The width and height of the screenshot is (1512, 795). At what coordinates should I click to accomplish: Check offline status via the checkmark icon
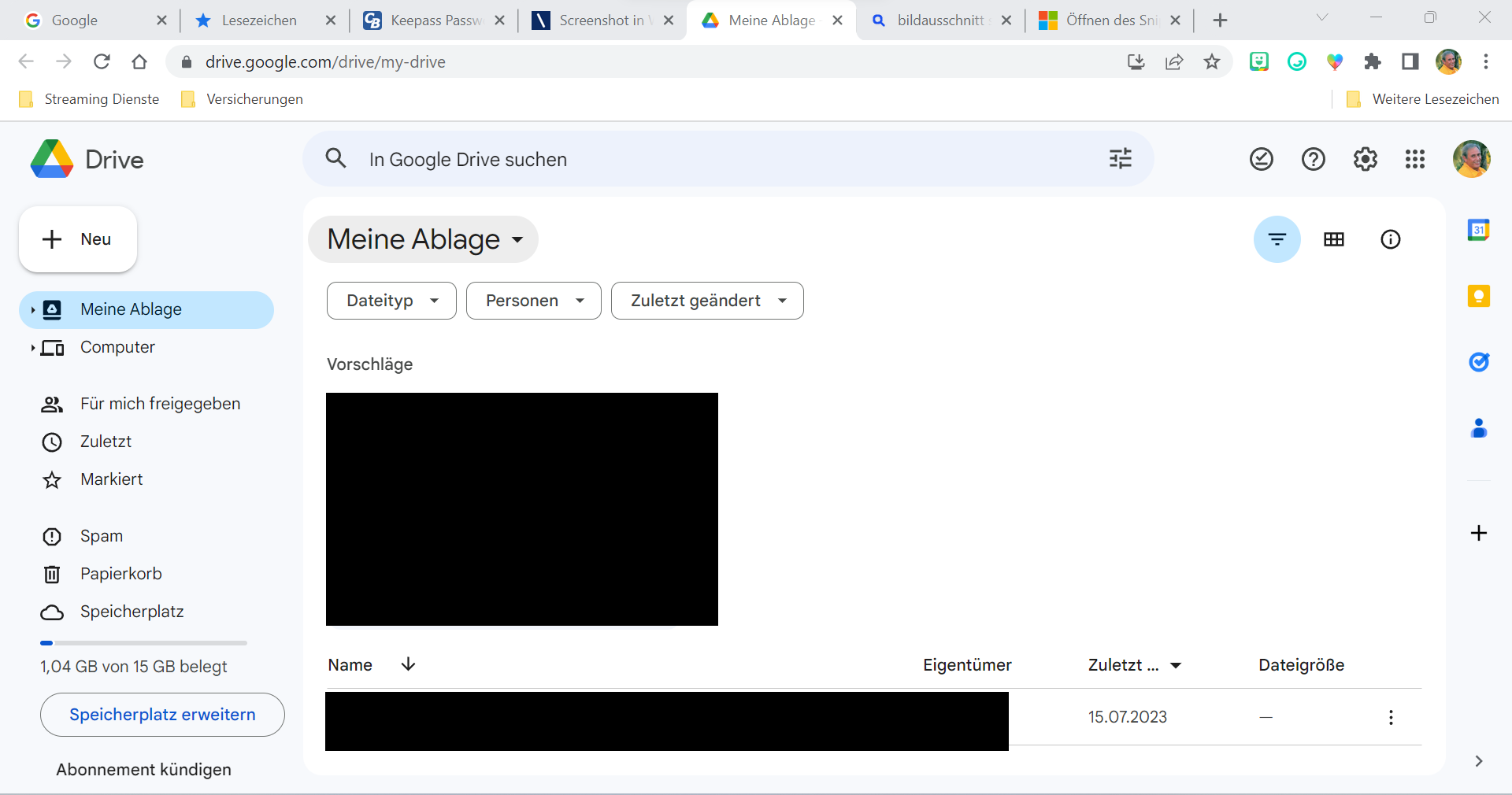coord(1261,159)
